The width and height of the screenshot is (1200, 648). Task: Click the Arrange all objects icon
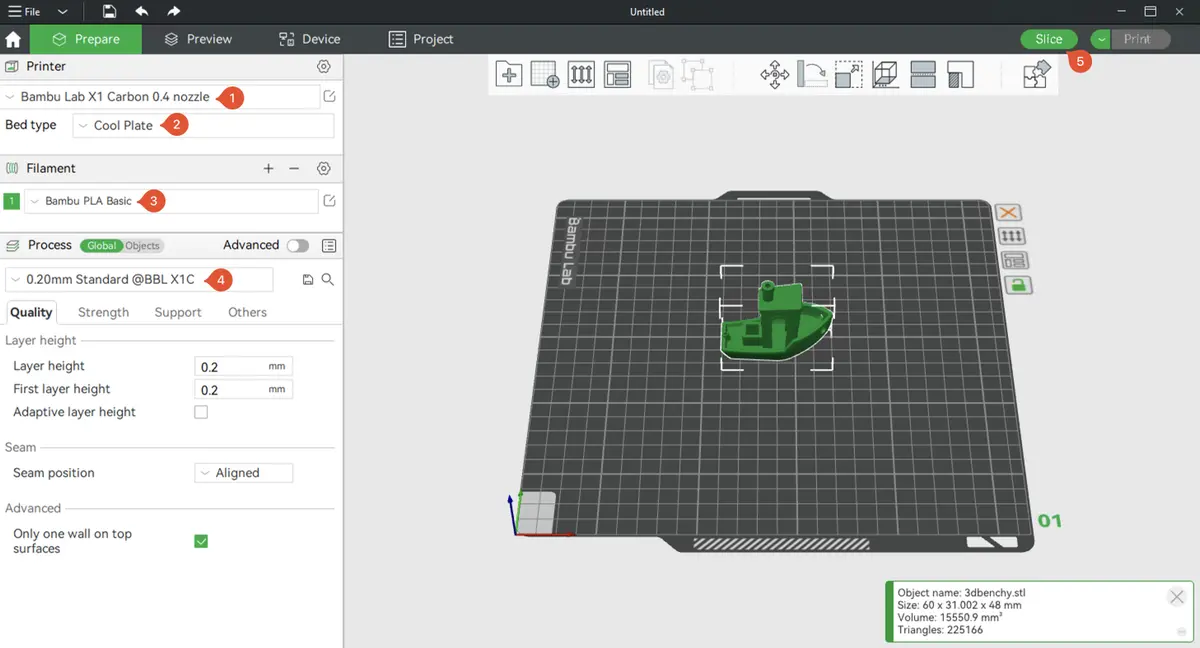617,75
